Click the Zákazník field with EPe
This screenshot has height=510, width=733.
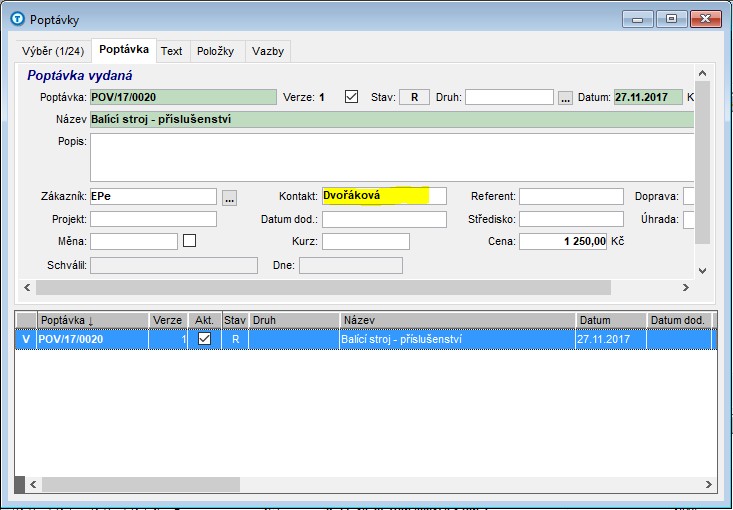pyautogui.click(x=153, y=196)
